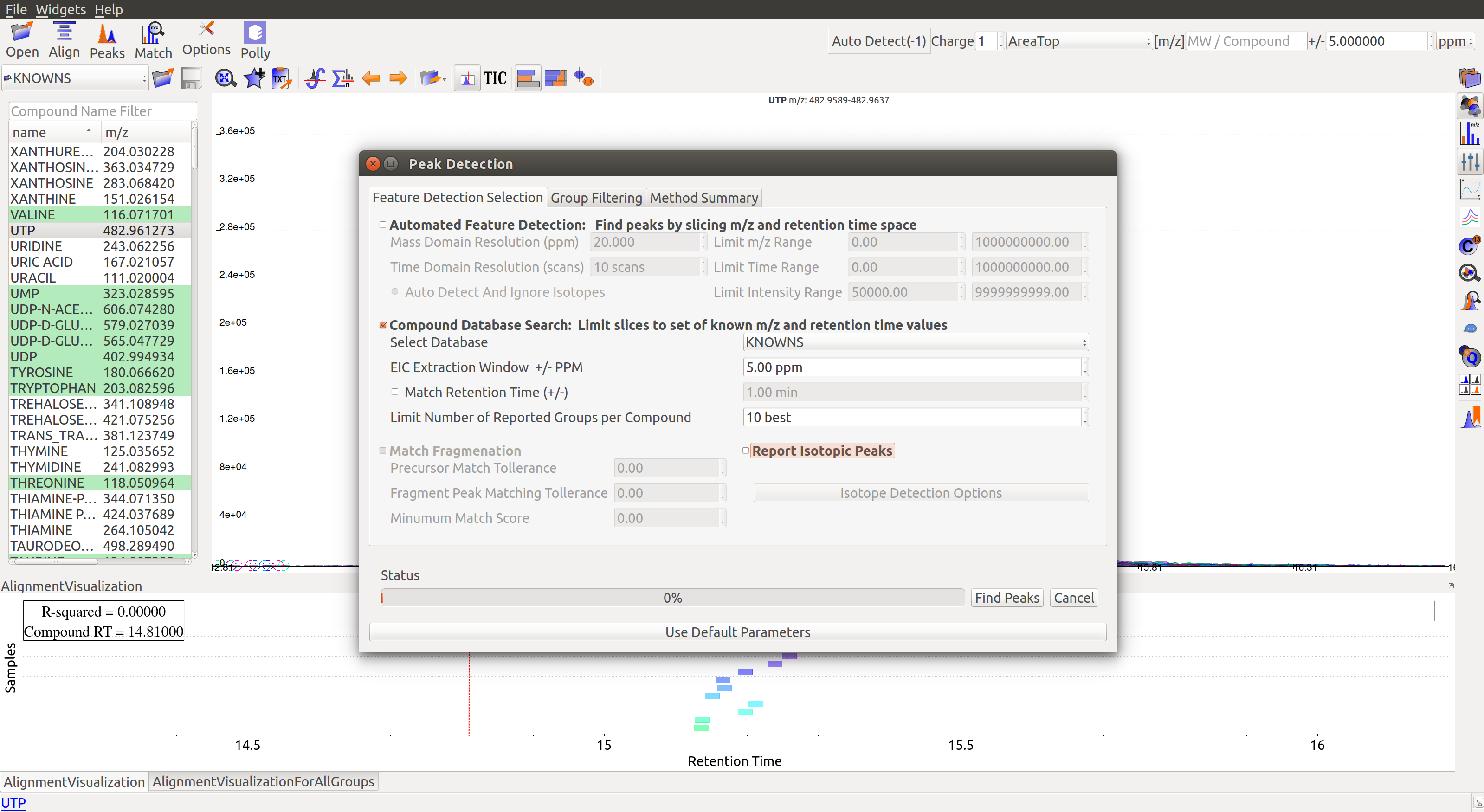Uncheck Compound Database Search checkbox
The image size is (1484, 812).
(x=383, y=325)
